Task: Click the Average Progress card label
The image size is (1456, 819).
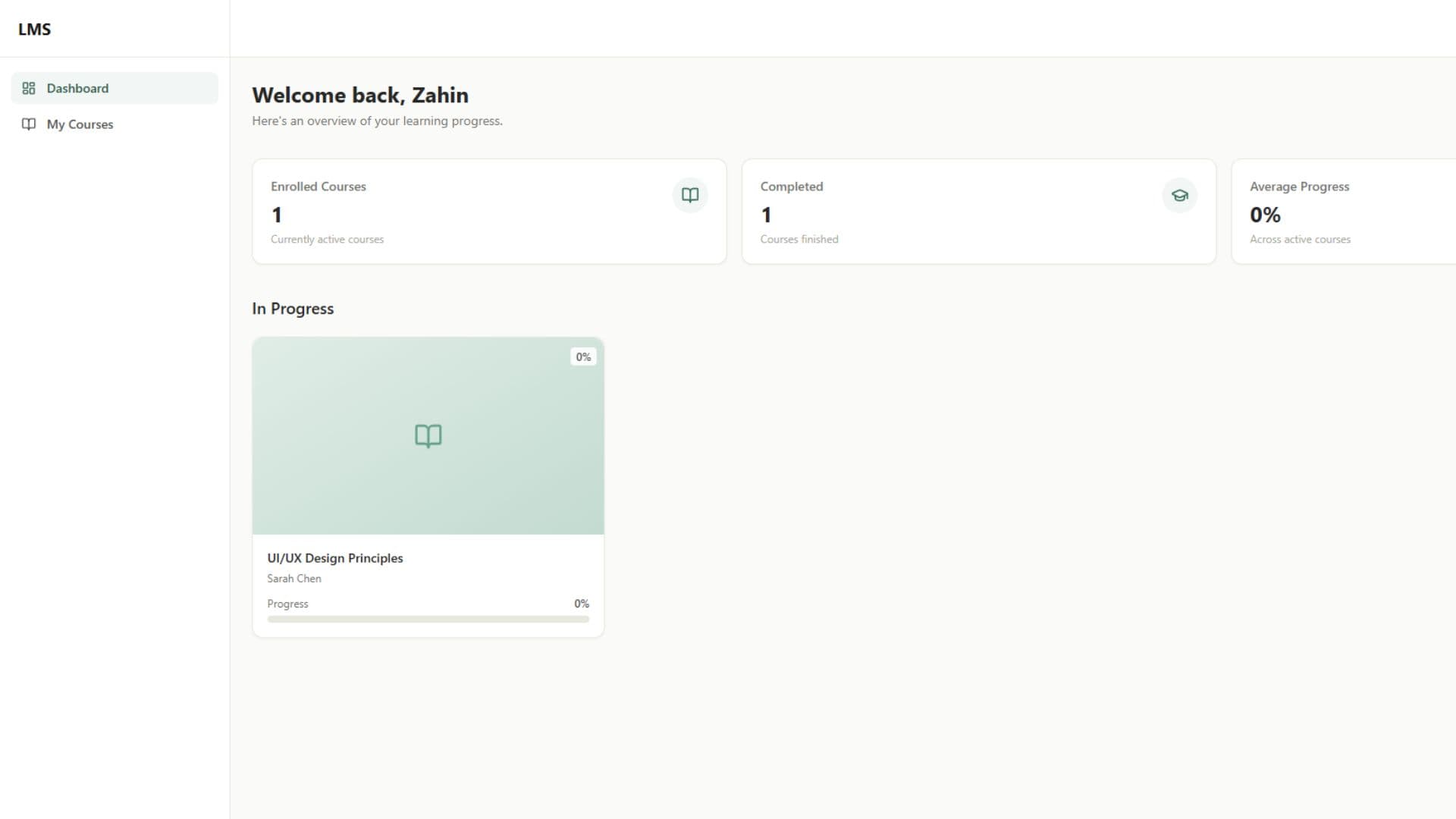Action: click(x=1300, y=187)
